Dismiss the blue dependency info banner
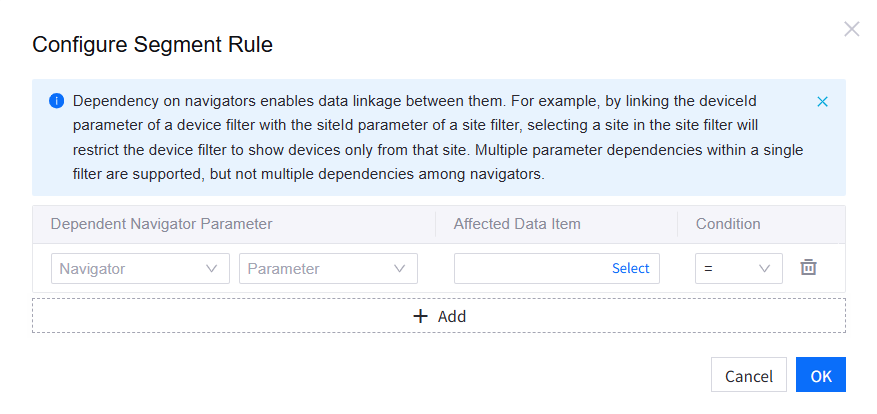This screenshot has width=877, height=414. [x=822, y=102]
